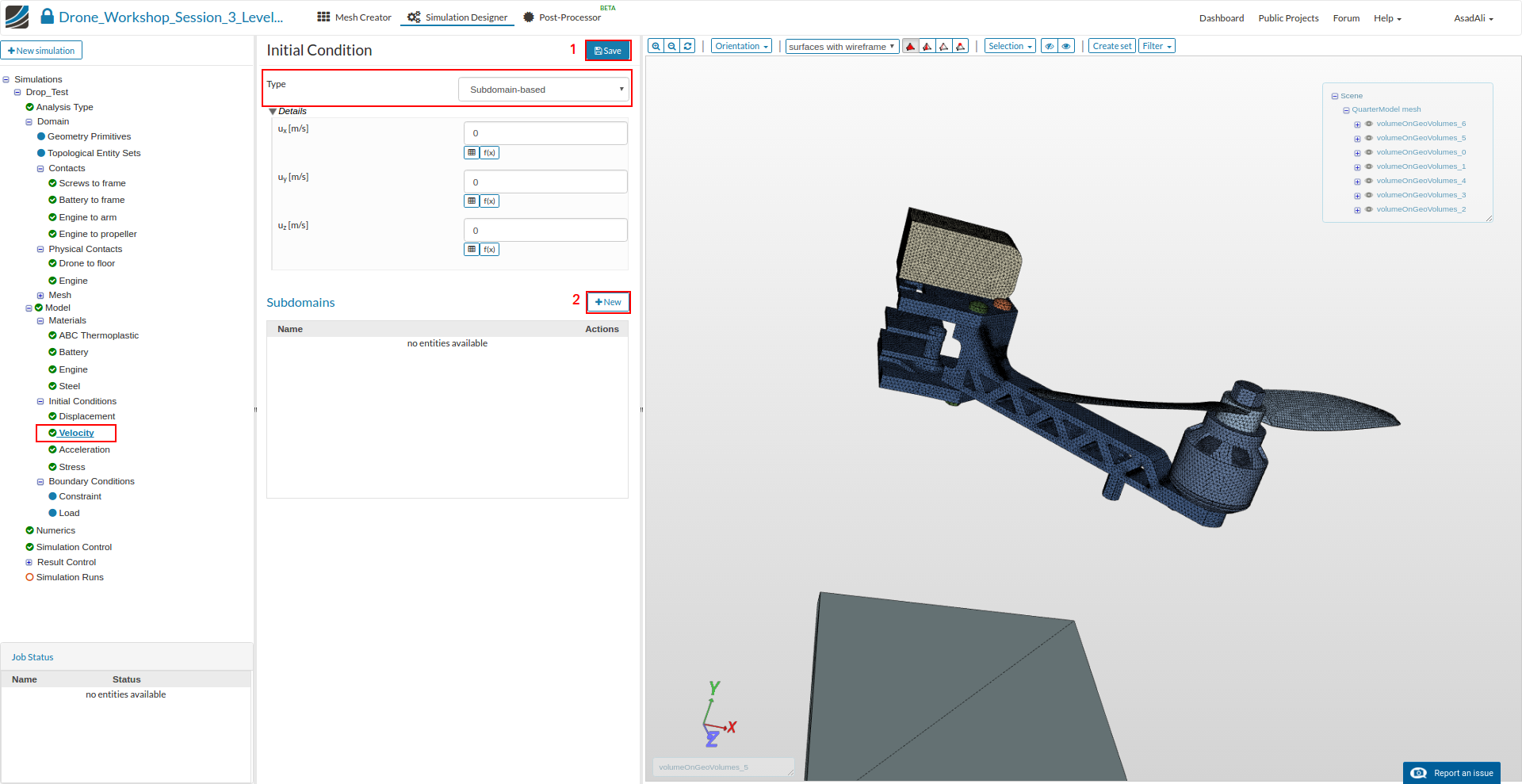Open the table input icon for uy
The width and height of the screenshot is (1522, 784).
point(472,201)
